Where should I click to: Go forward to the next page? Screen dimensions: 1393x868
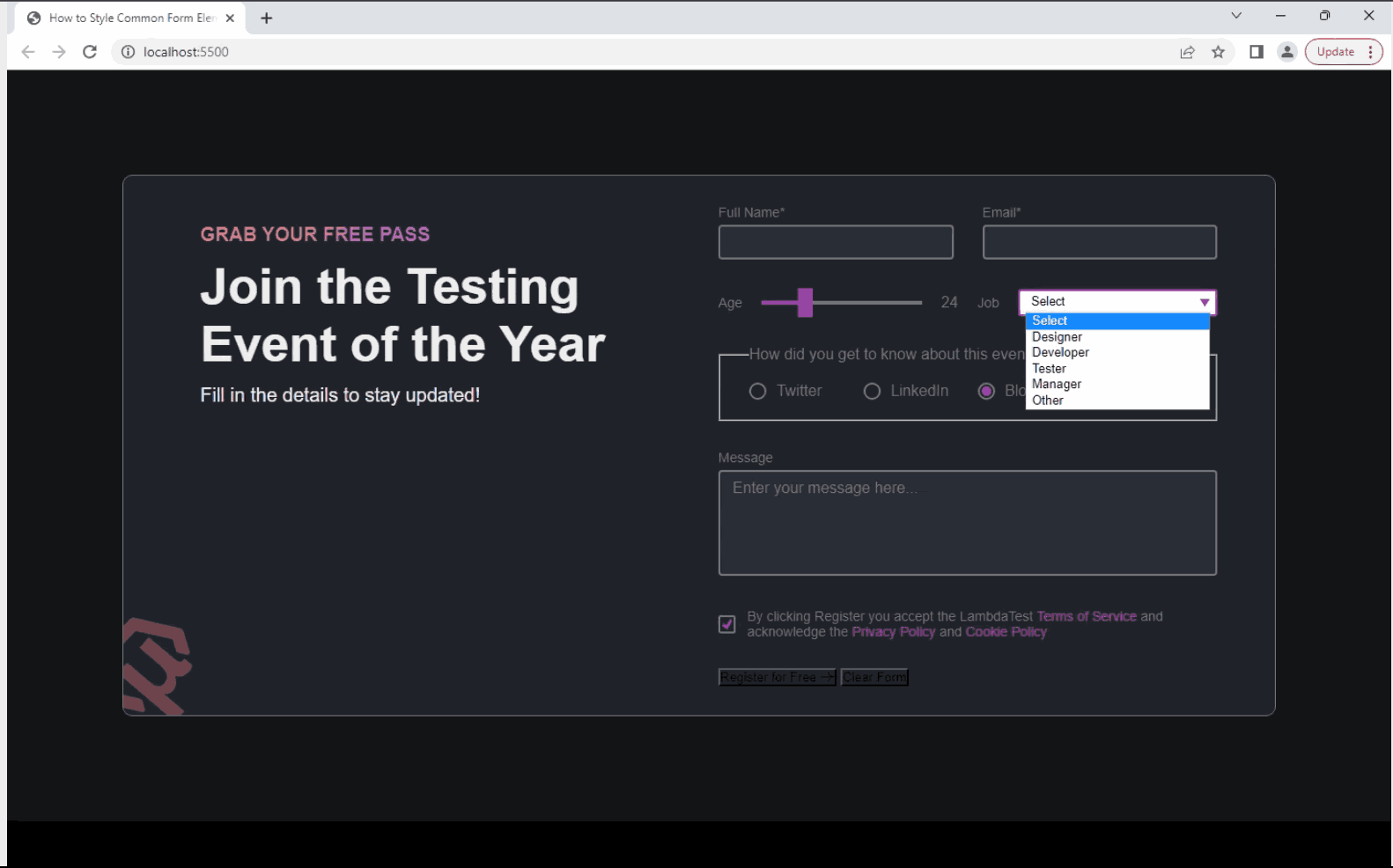59,52
